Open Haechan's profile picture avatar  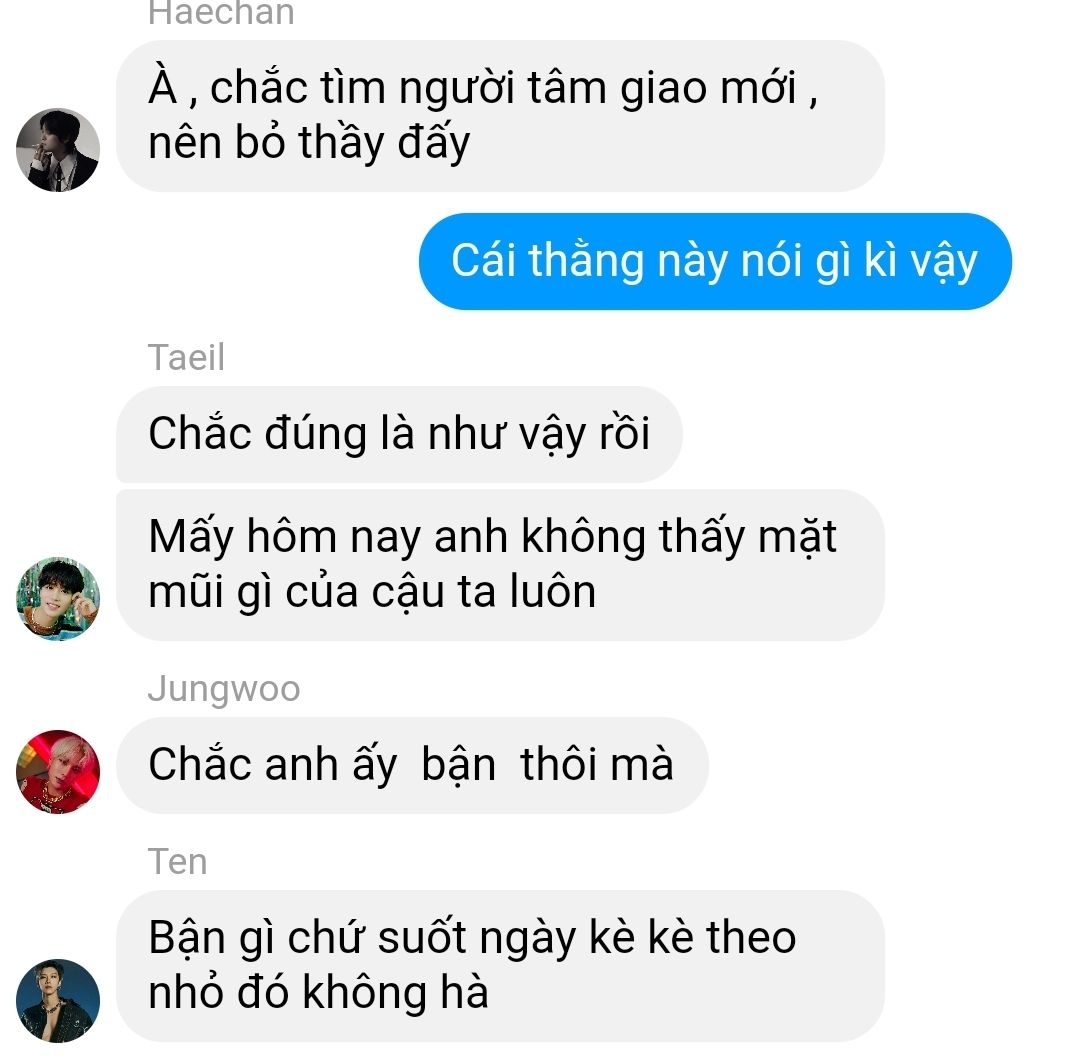(x=58, y=150)
